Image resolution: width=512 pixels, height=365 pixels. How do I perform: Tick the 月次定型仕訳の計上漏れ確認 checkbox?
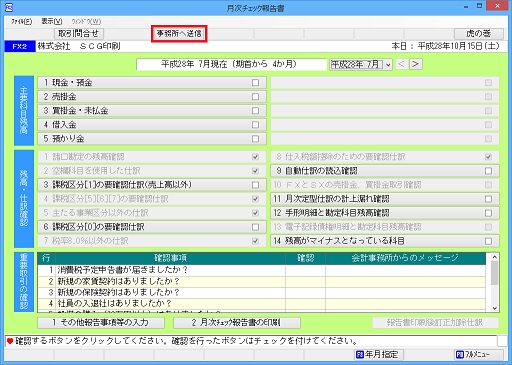[488, 199]
